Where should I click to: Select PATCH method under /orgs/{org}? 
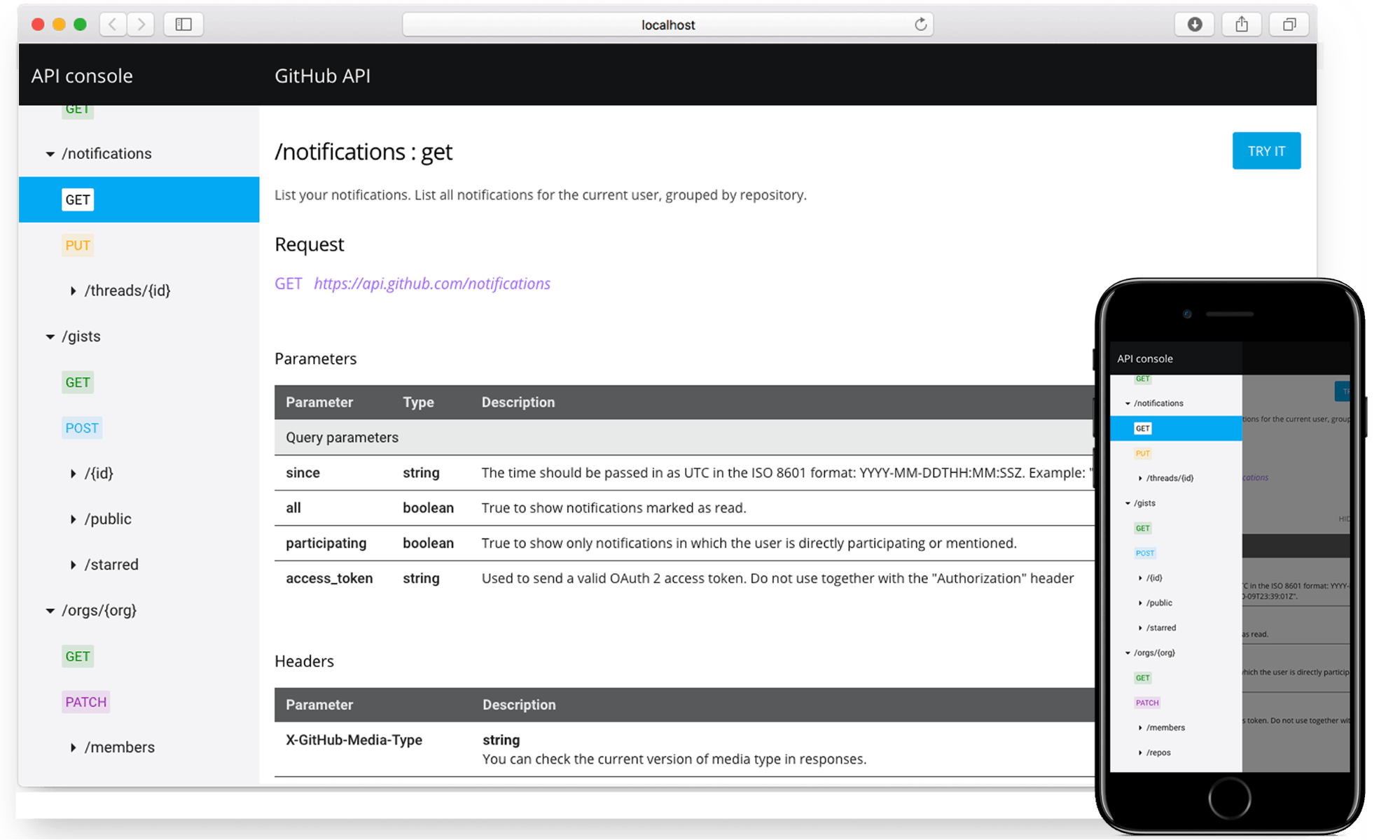[x=85, y=702]
